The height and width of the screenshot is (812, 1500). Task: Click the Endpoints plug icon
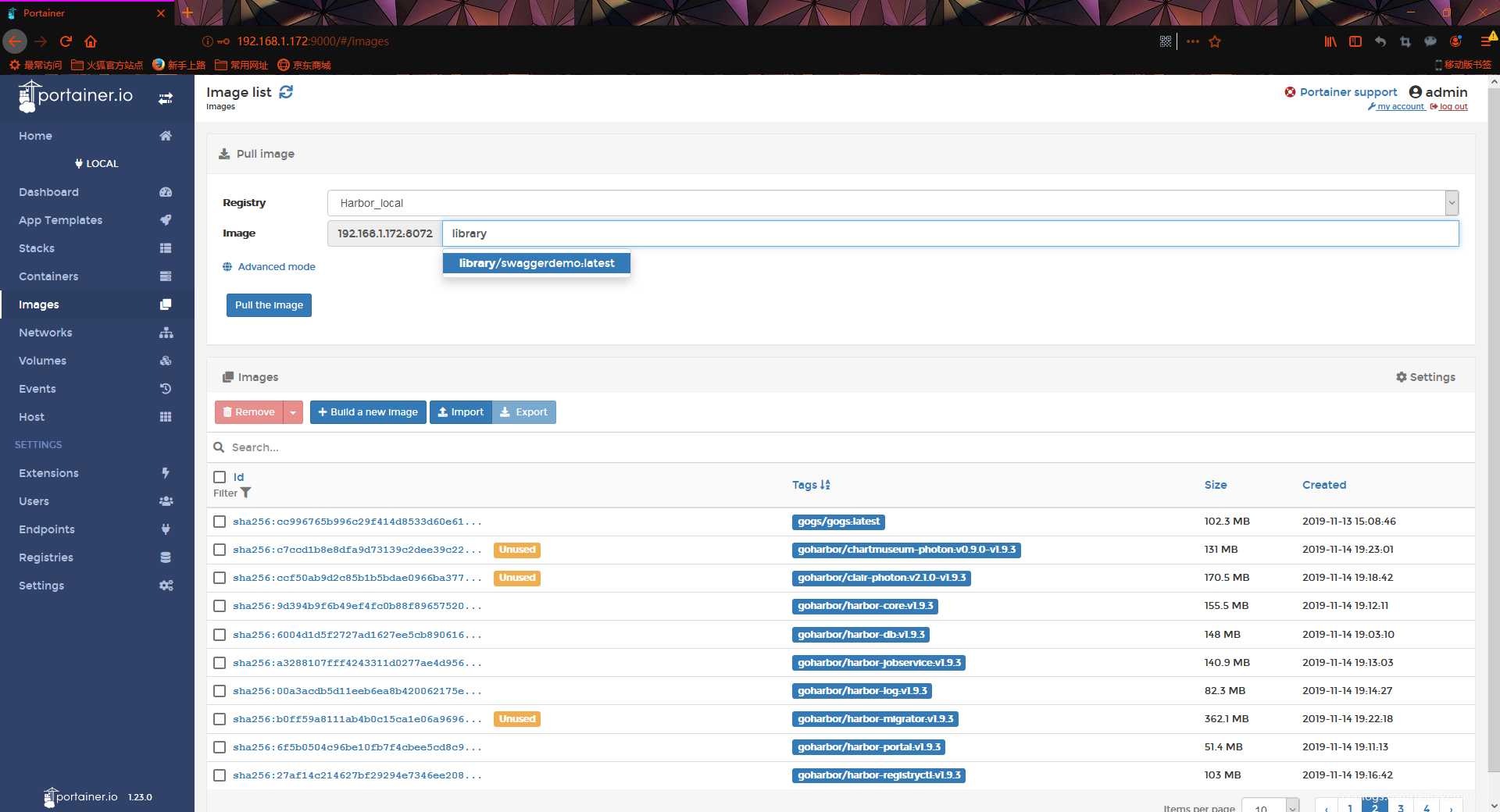[x=166, y=529]
